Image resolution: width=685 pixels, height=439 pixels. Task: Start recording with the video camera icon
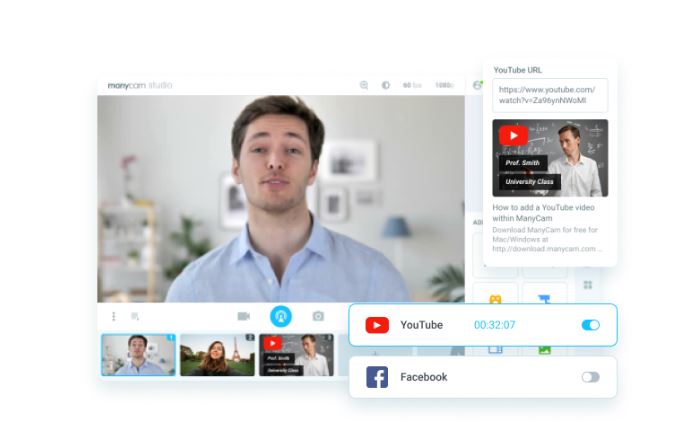(243, 316)
